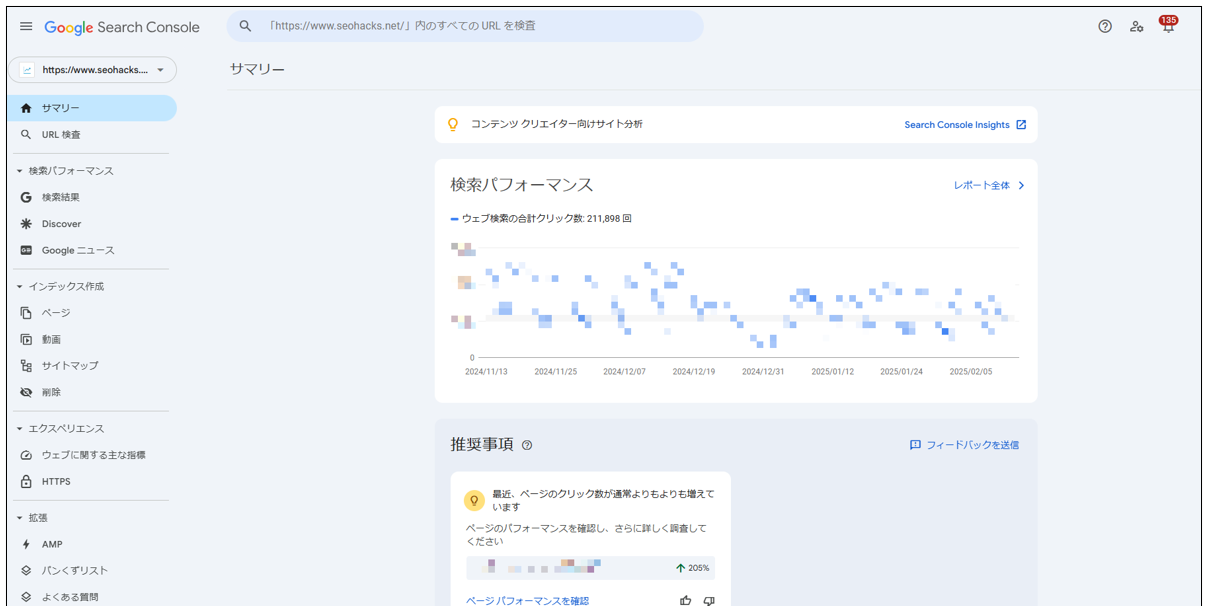
Task: Click the asterisk icon beside Discover
Action: click(x=27, y=224)
